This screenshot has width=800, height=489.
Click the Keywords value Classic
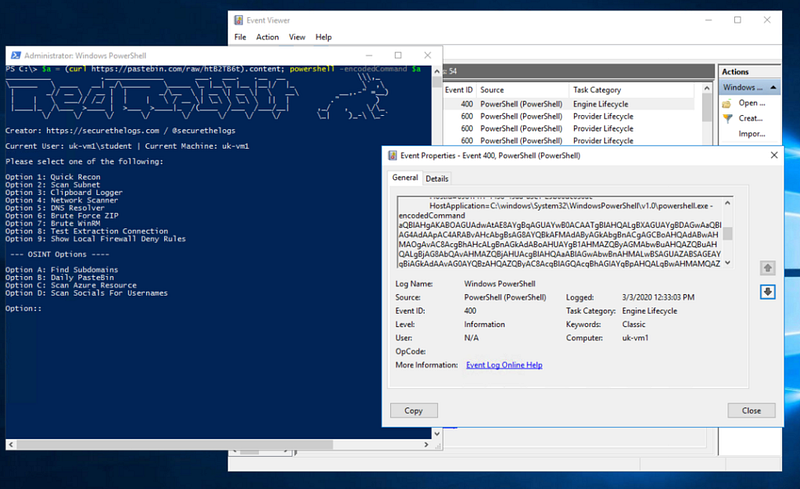pyautogui.click(x=634, y=324)
